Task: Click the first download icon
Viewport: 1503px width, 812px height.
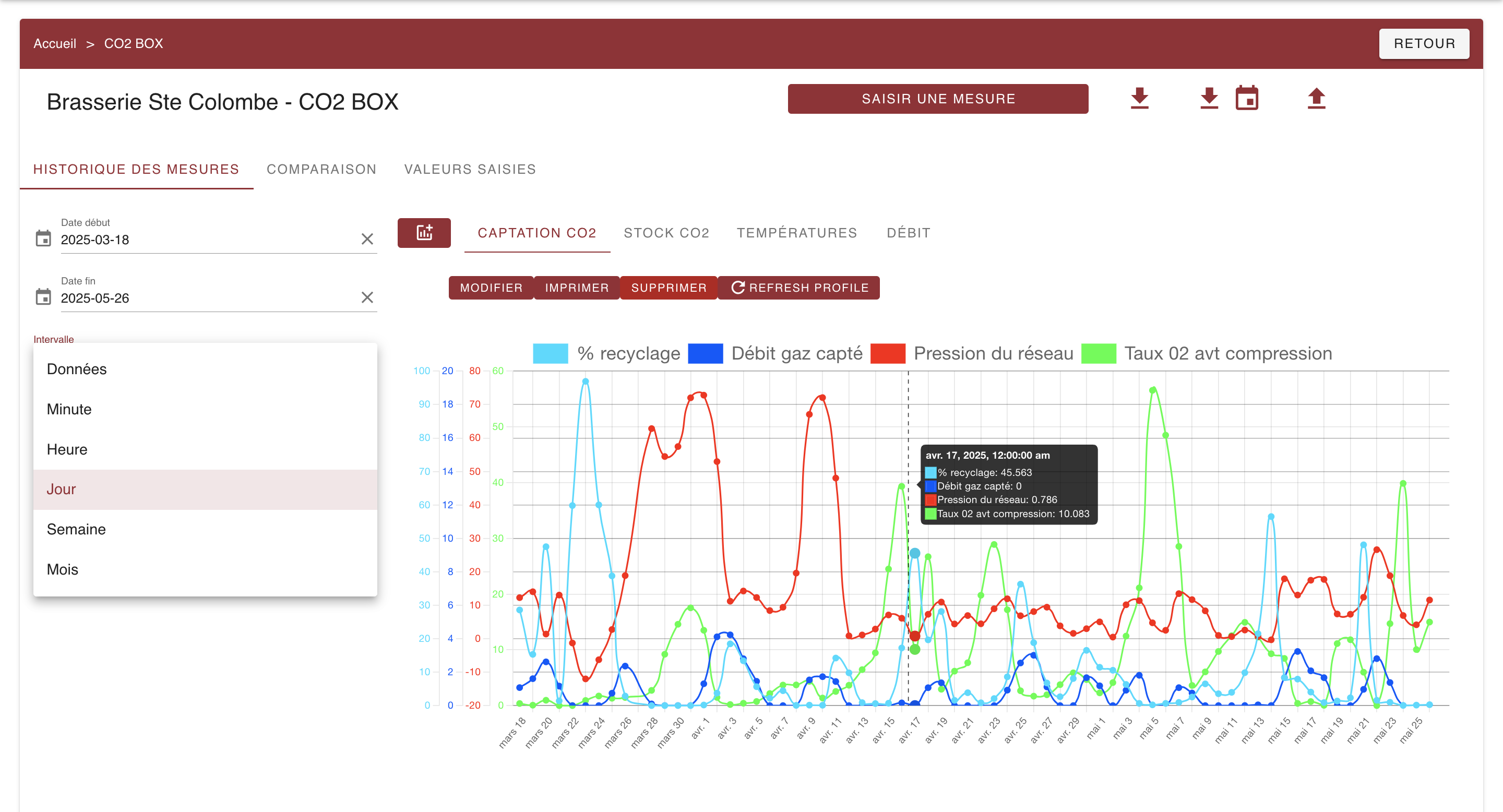Action: coord(1139,98)
